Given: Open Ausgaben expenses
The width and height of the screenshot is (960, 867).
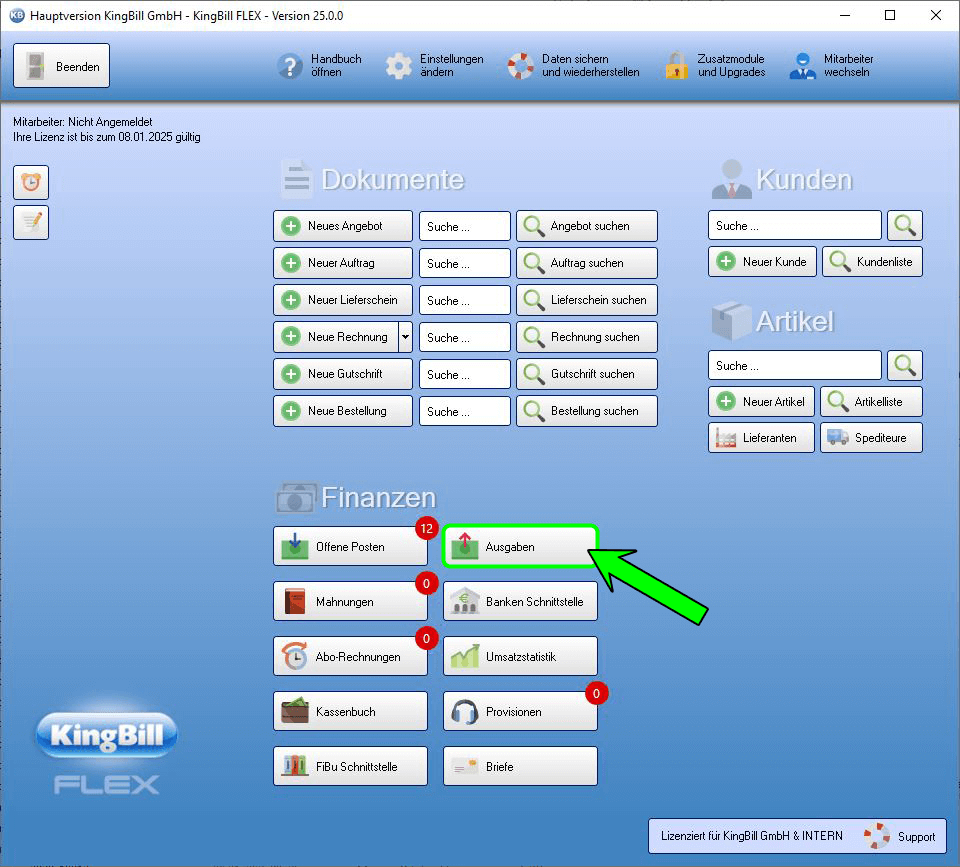Looking at the screenshot, I should (x=520, y=546).
